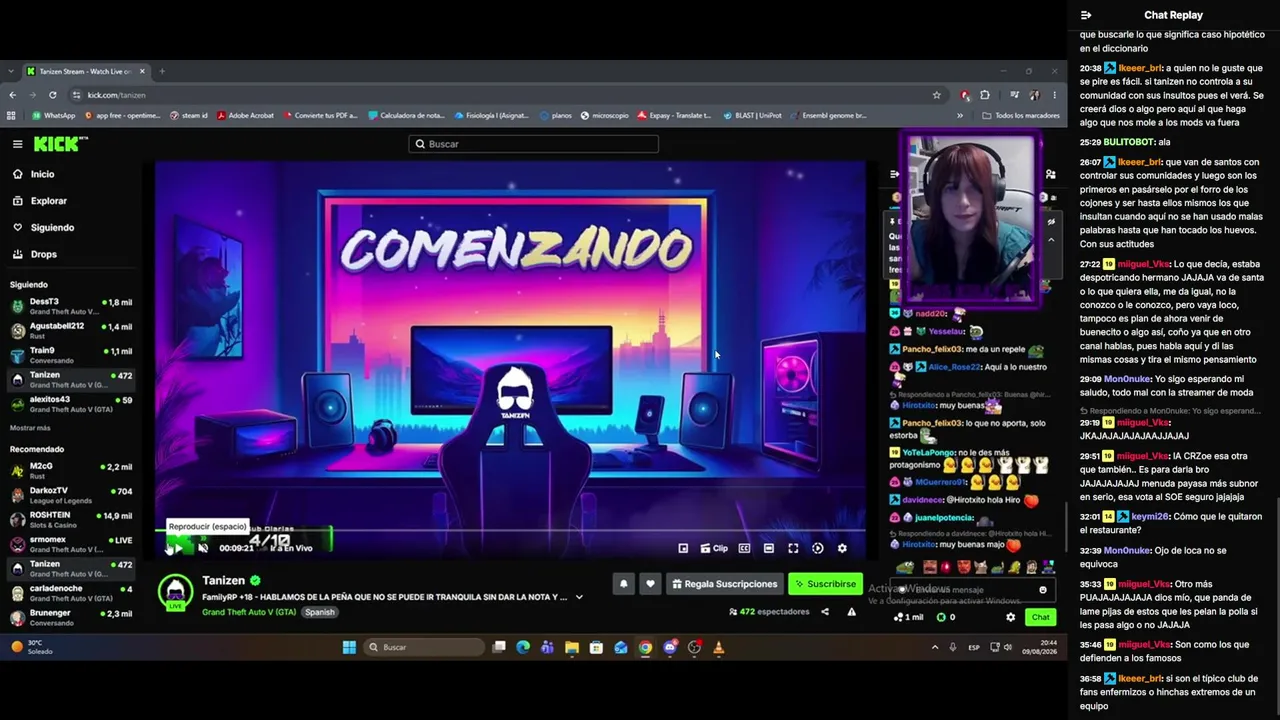Open the Drops page
Screen dimensions: 1280x720
(x=43, y=254)
